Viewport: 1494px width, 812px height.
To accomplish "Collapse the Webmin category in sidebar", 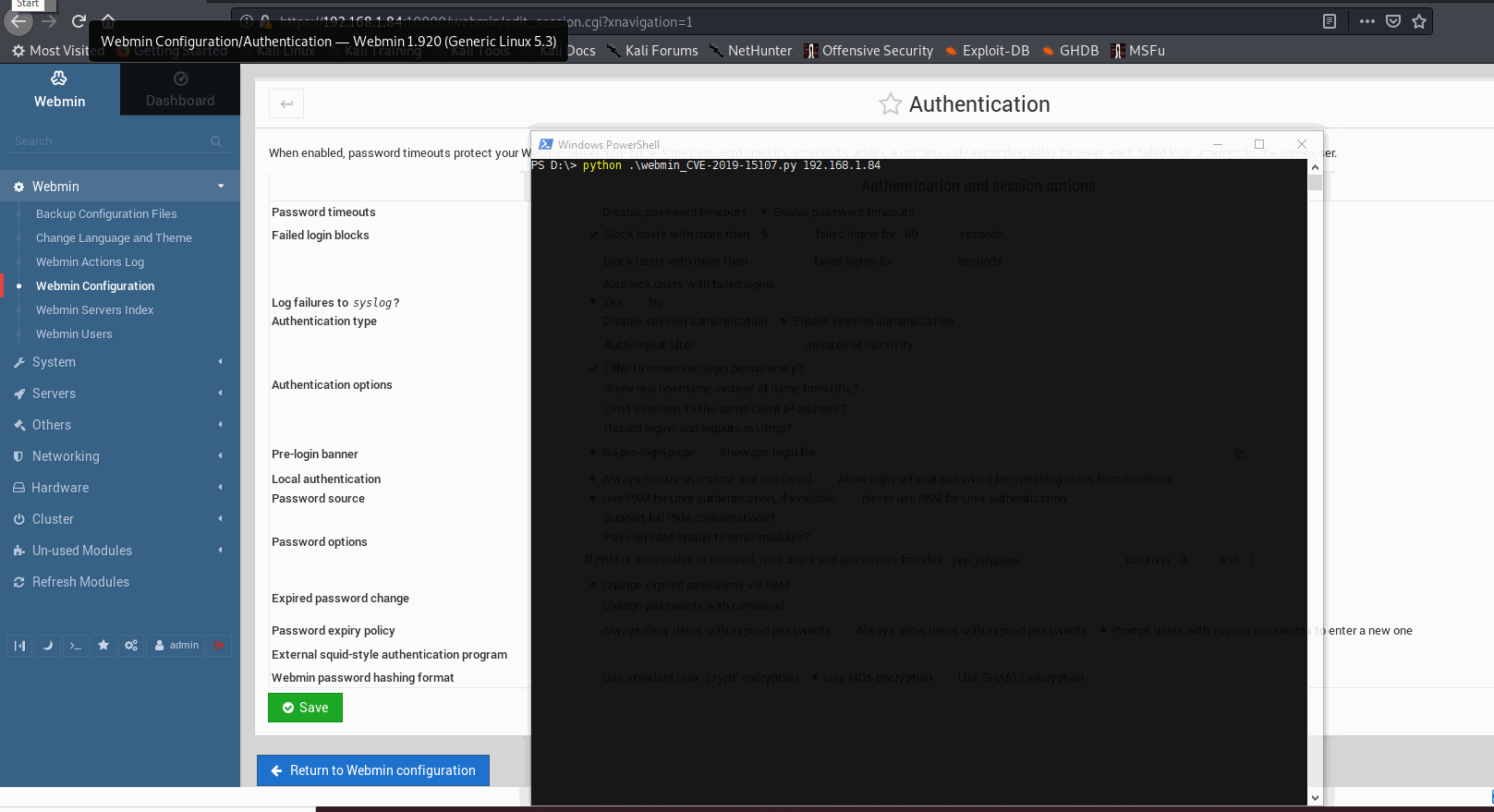I will click(120, 187).
